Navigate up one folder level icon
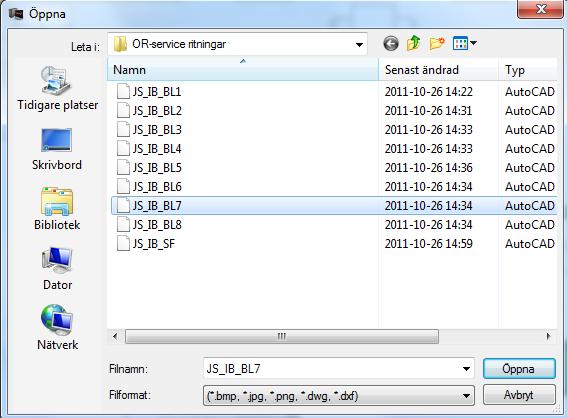Image resolution: width=567 pixels, height=418 pixels. coord(414,43)
